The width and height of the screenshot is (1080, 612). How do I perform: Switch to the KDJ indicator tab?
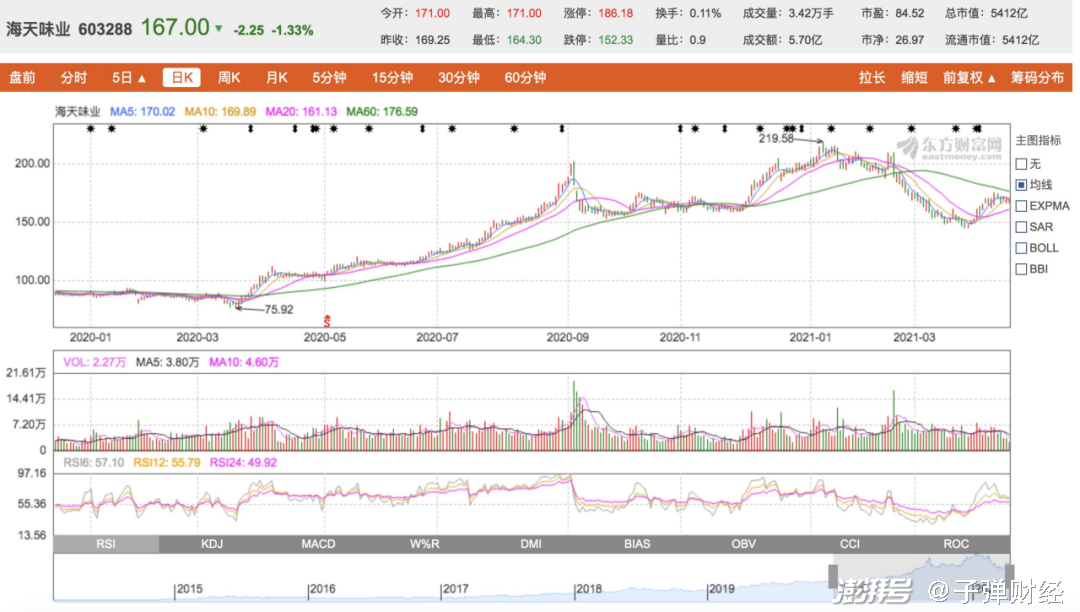click(x=212, y=544)
